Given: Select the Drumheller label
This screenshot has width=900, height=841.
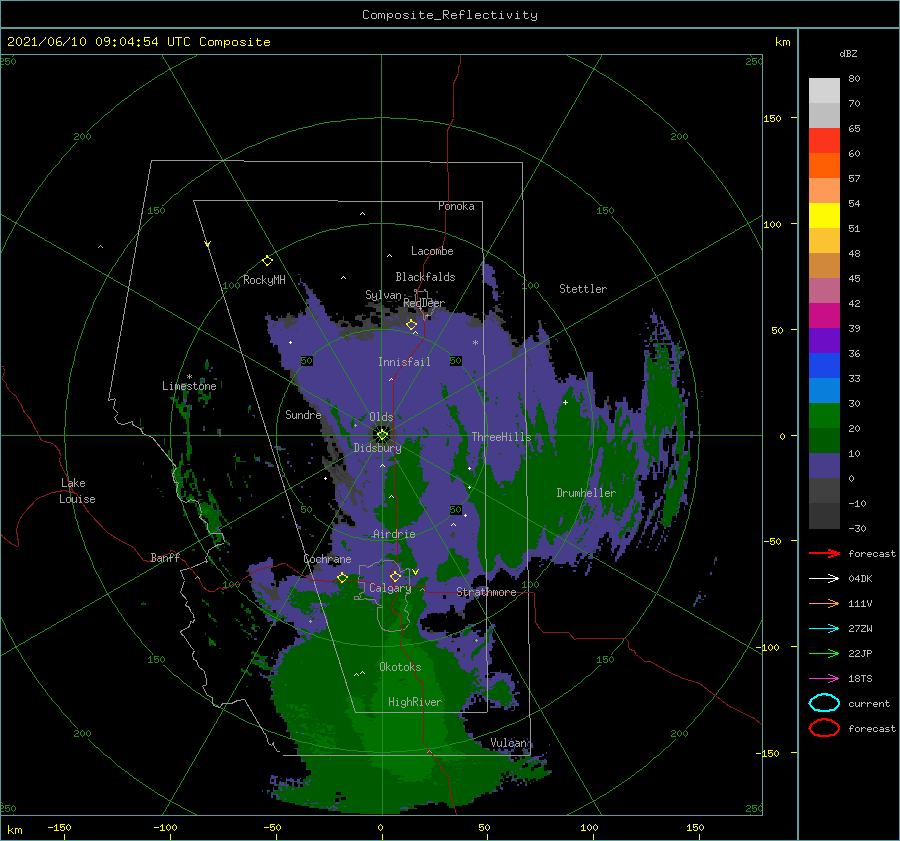Looking at the screenshot, I should pos(586,493).
